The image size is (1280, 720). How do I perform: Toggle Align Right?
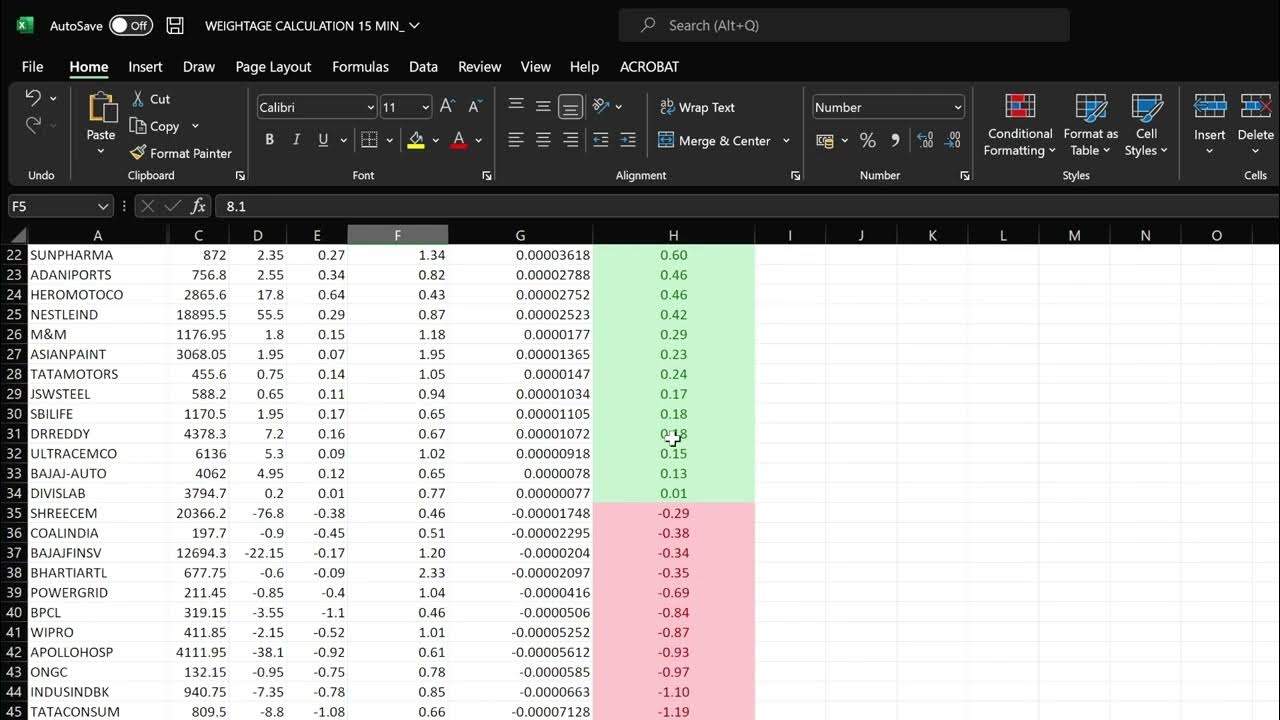[x=571, y=140]
